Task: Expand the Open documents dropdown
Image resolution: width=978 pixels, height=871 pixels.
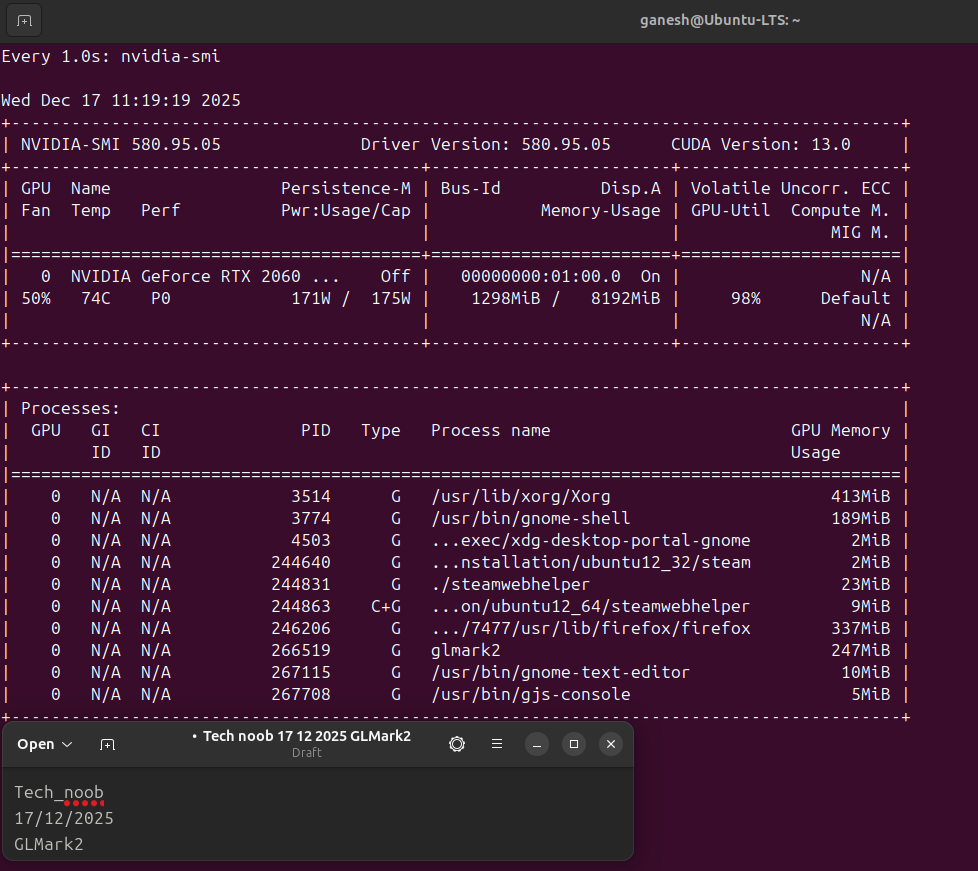Action: pyautogui.click(x=45, y=744)
